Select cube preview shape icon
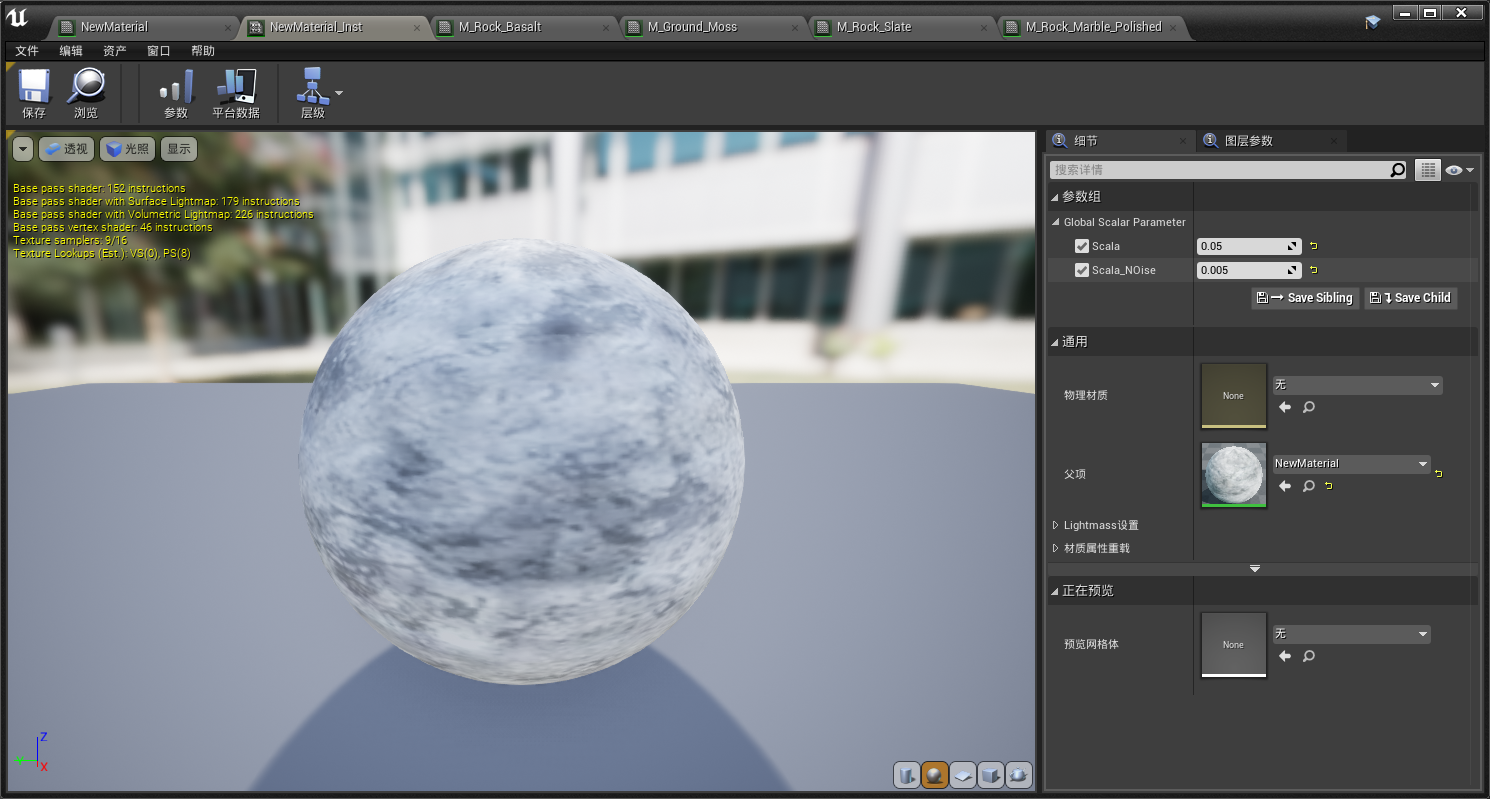Viewport: 1490px width, 799px height. [x=991, y=775]
